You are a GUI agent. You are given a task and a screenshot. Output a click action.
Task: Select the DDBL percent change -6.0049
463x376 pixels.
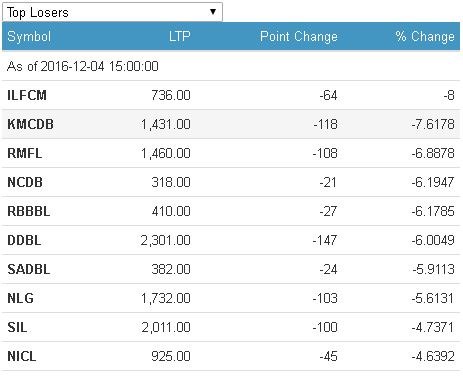(x=433, y=240)
